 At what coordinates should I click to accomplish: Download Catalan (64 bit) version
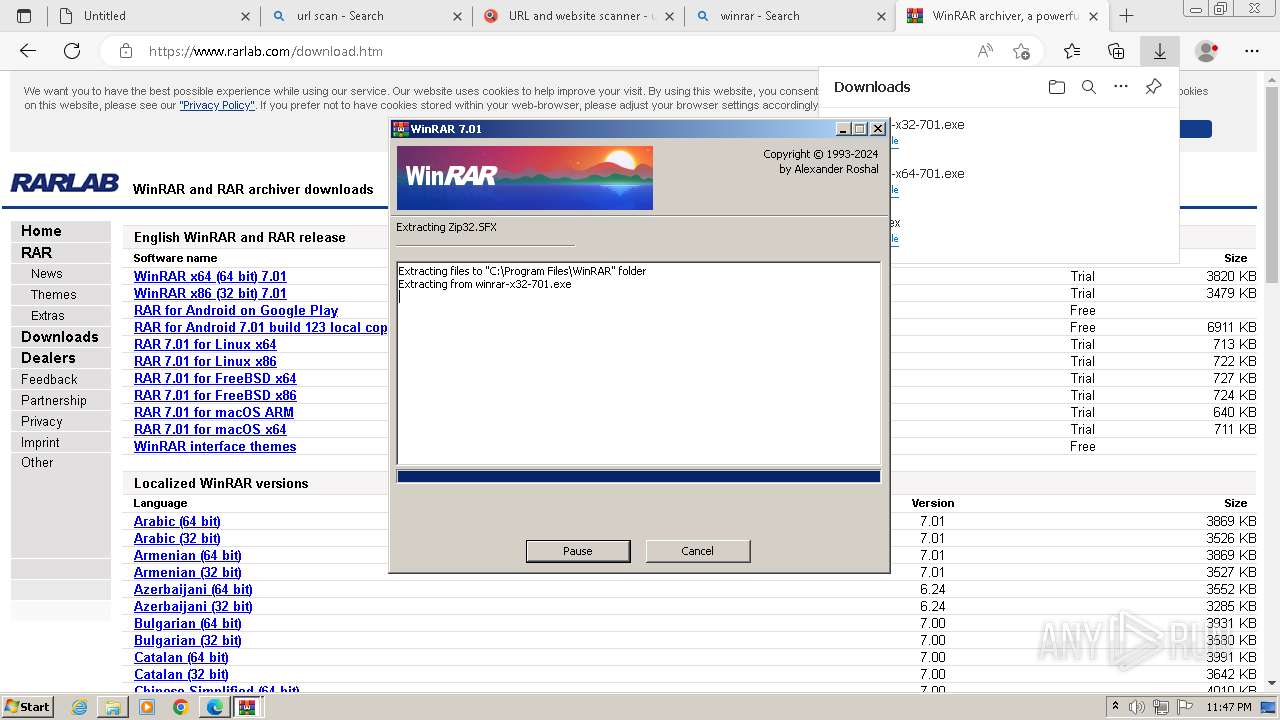coord(181,658)
